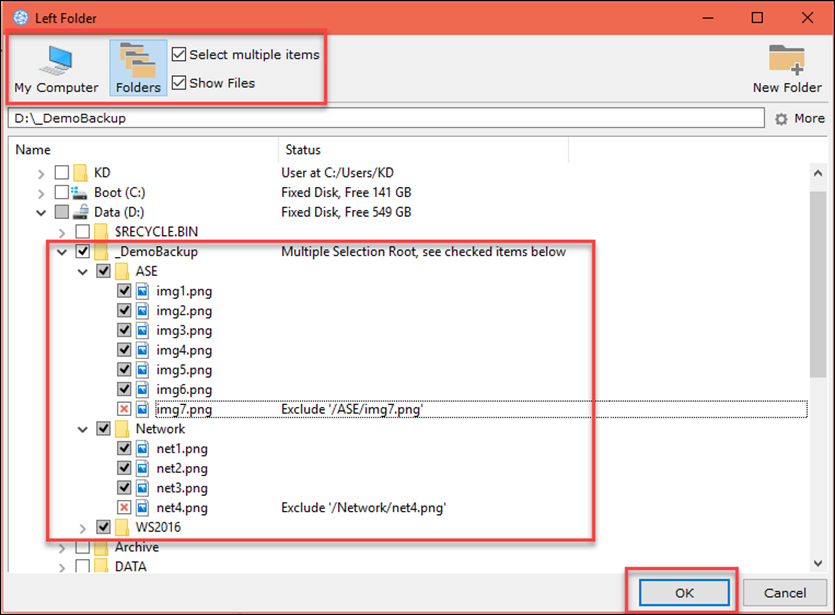Collapse the Network folder node
Screen dimensions: 835x615
(x=83, y=430)
